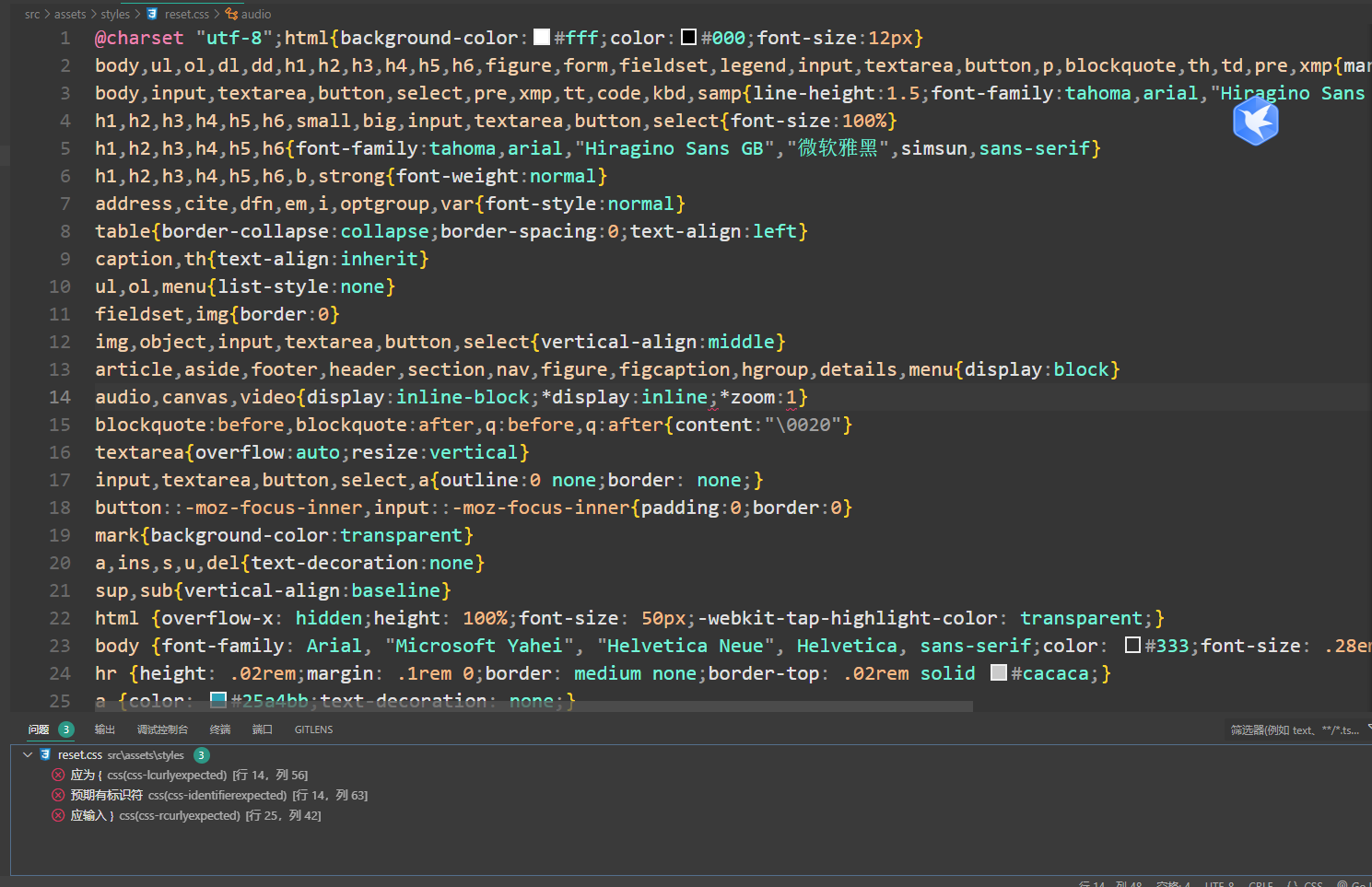
Task: Open the #000 color swatch picker
Action: pyautogui.click(x=688, y=37)
